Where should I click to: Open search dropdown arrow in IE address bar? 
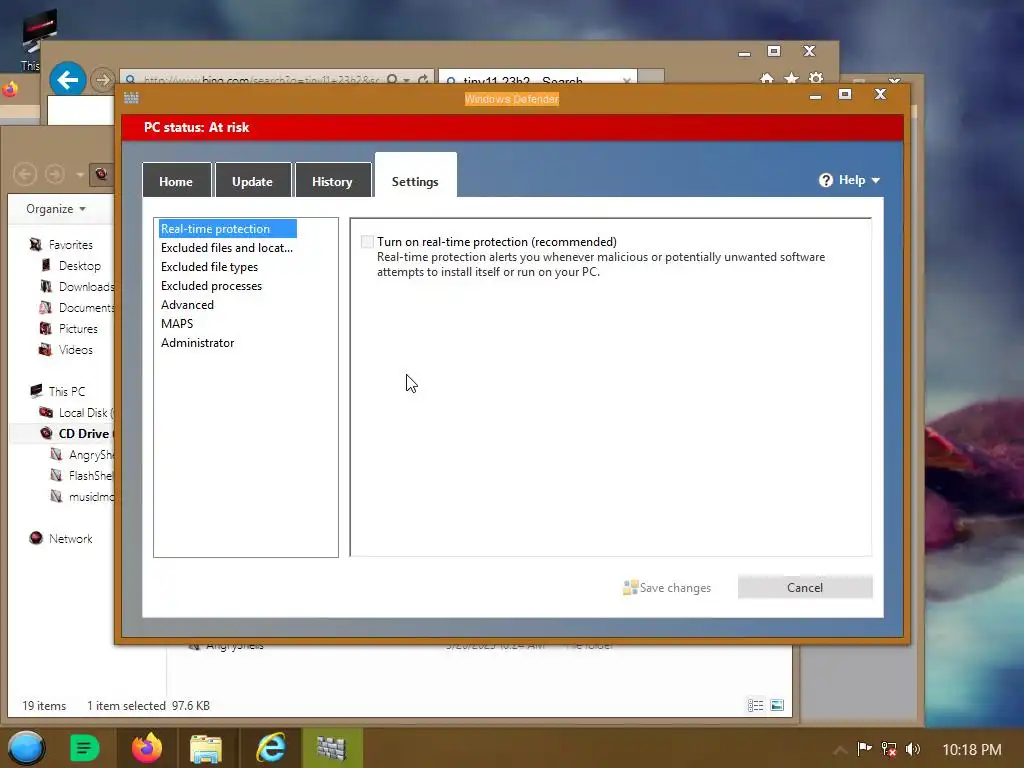coord(407,80)
